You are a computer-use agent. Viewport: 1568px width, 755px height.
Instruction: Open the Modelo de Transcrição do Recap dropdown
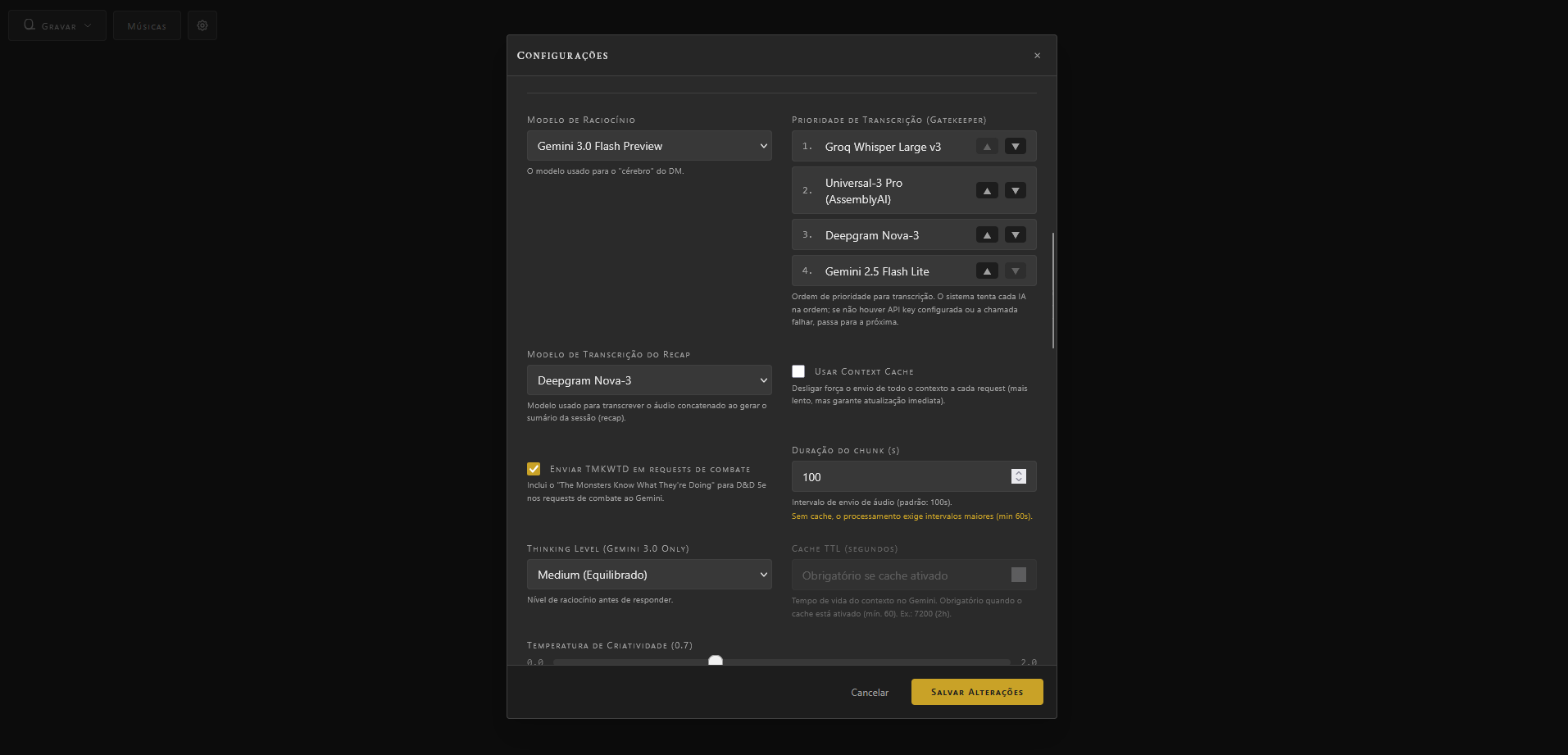[648, 380]
